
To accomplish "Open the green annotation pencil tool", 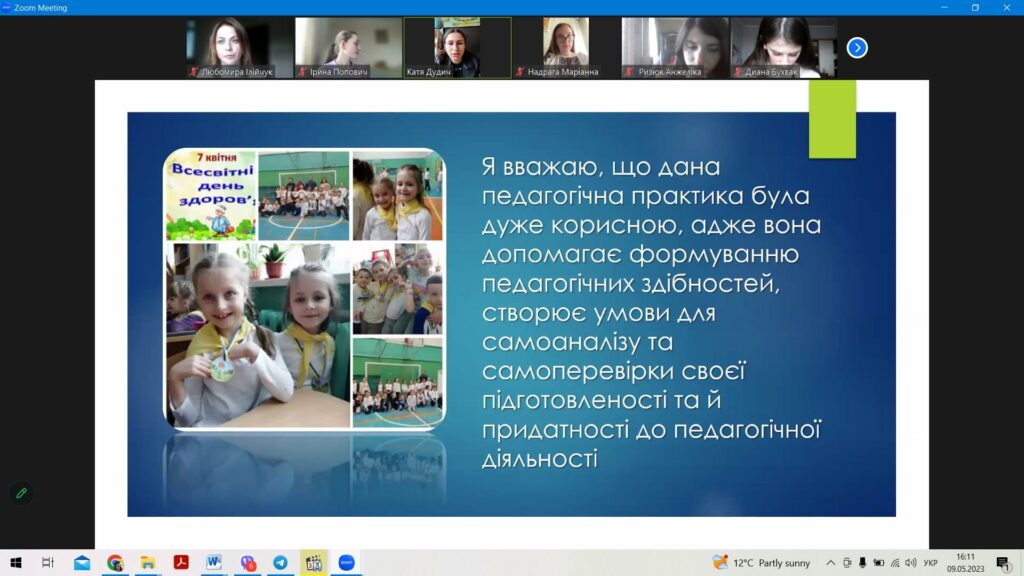I will point(22,493).
